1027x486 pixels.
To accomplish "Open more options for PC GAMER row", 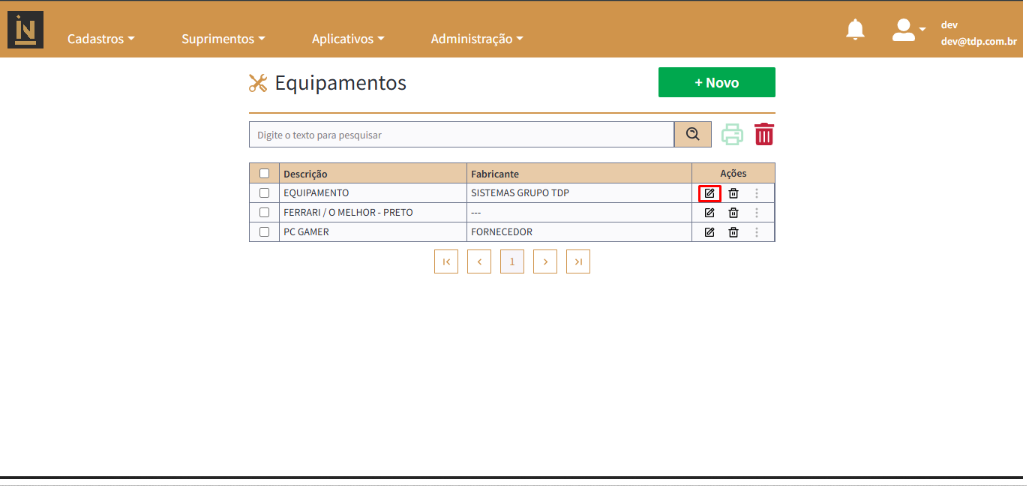I will 757,233.
